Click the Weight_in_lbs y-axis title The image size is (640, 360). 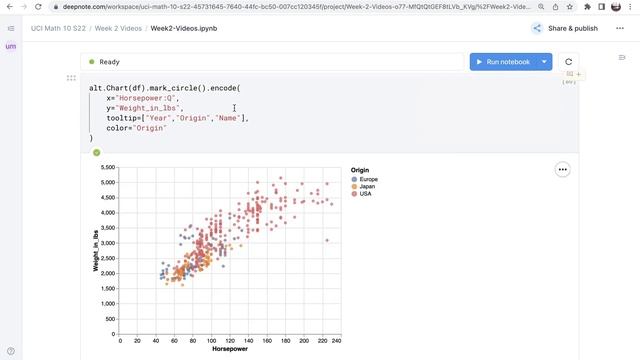coord(96,251)
